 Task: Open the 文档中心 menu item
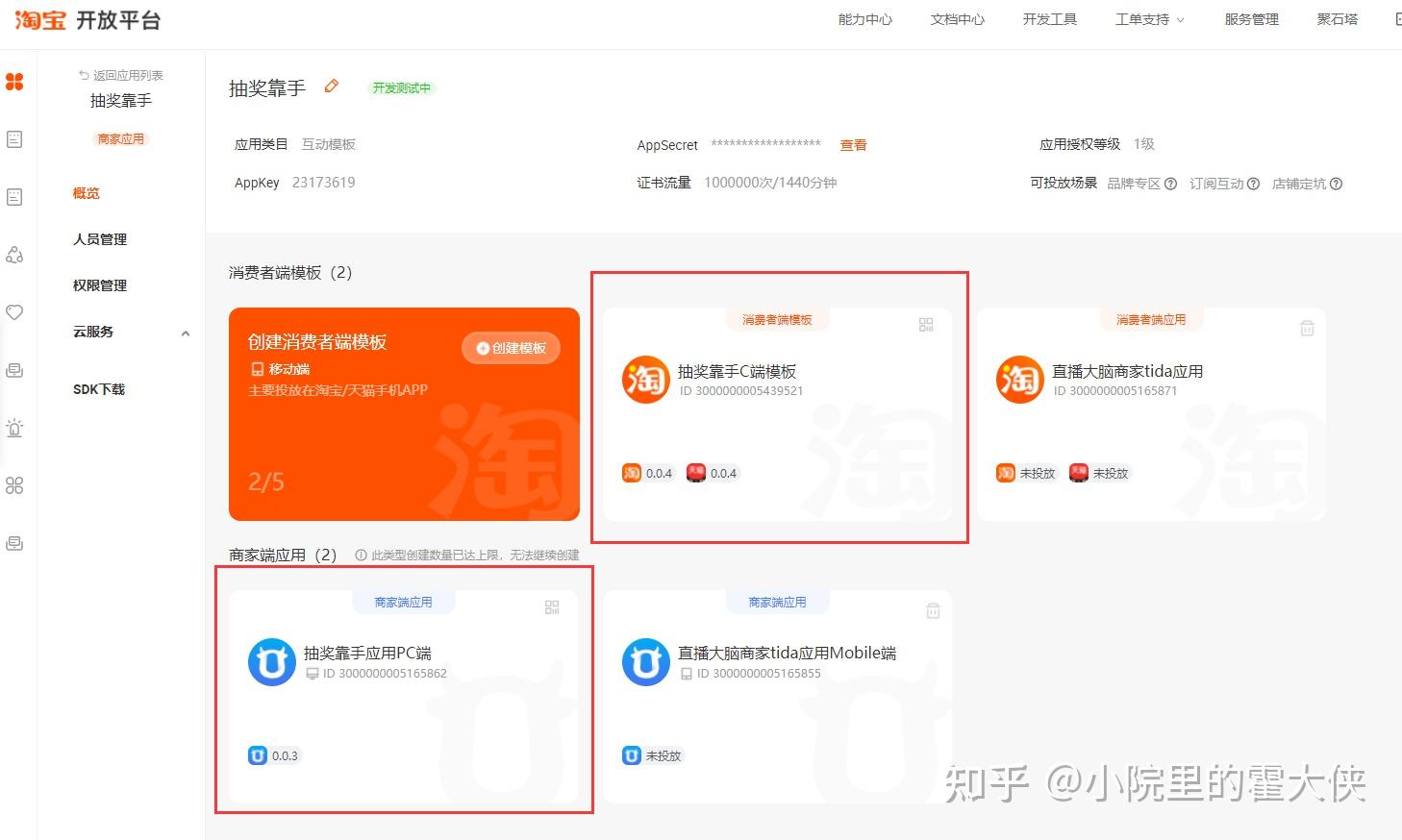point(956,19)
